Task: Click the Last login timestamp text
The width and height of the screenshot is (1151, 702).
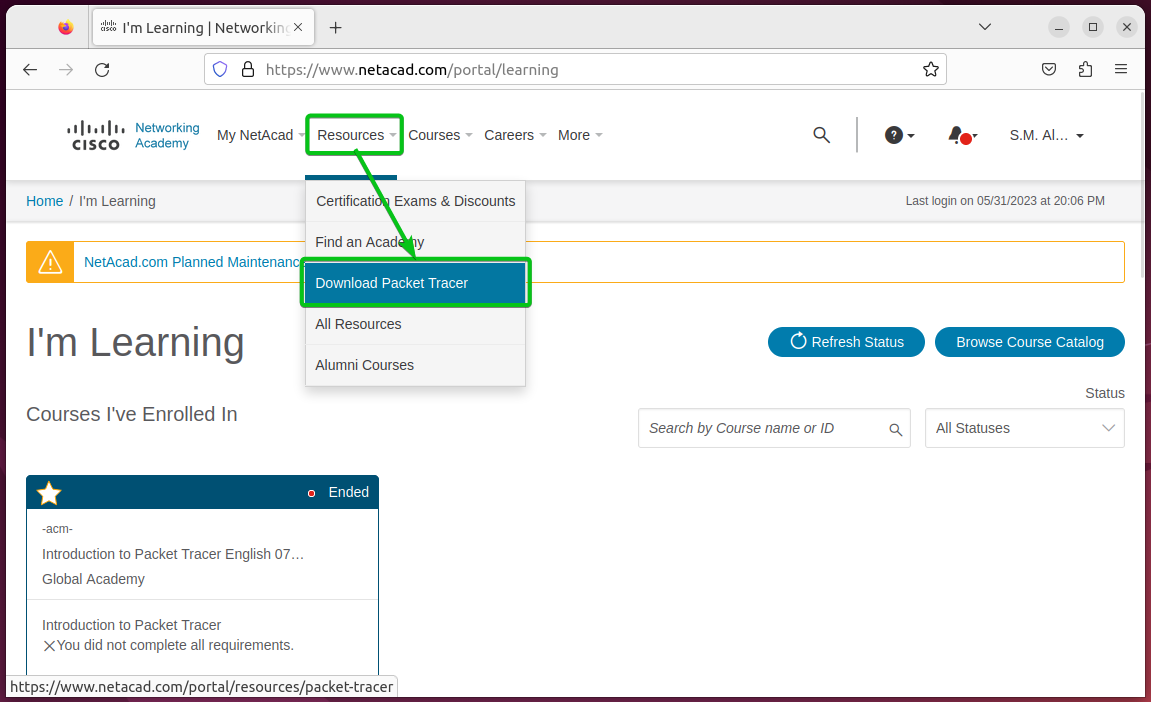Action: (1005, 201)
